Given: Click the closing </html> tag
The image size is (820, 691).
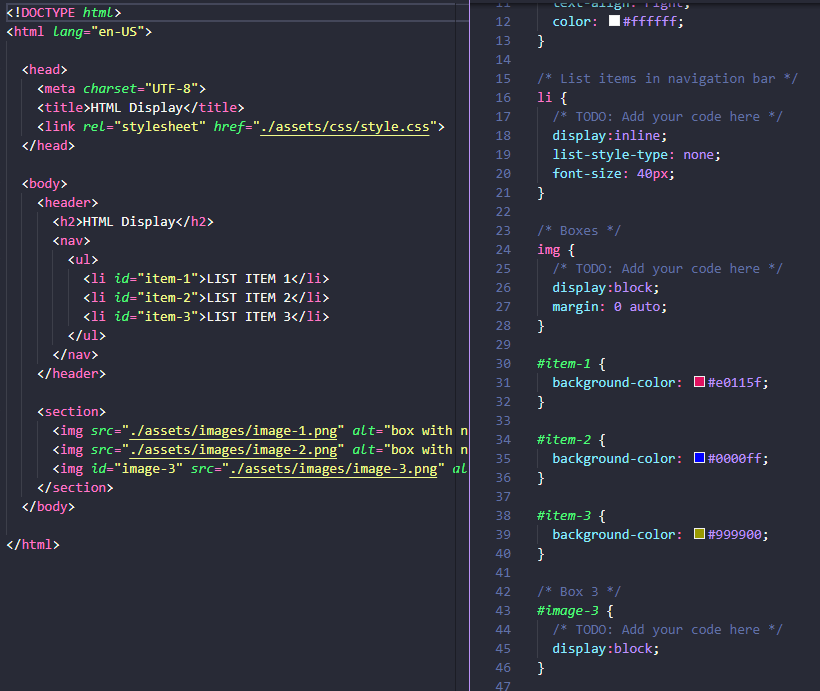Looking at the screenshot, I should click(33, 545).
